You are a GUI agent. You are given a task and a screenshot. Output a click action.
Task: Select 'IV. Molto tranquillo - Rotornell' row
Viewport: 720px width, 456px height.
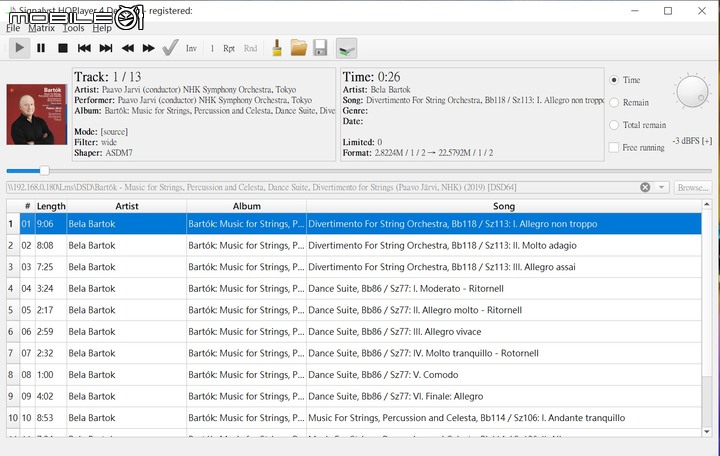(x=354, y=354)
